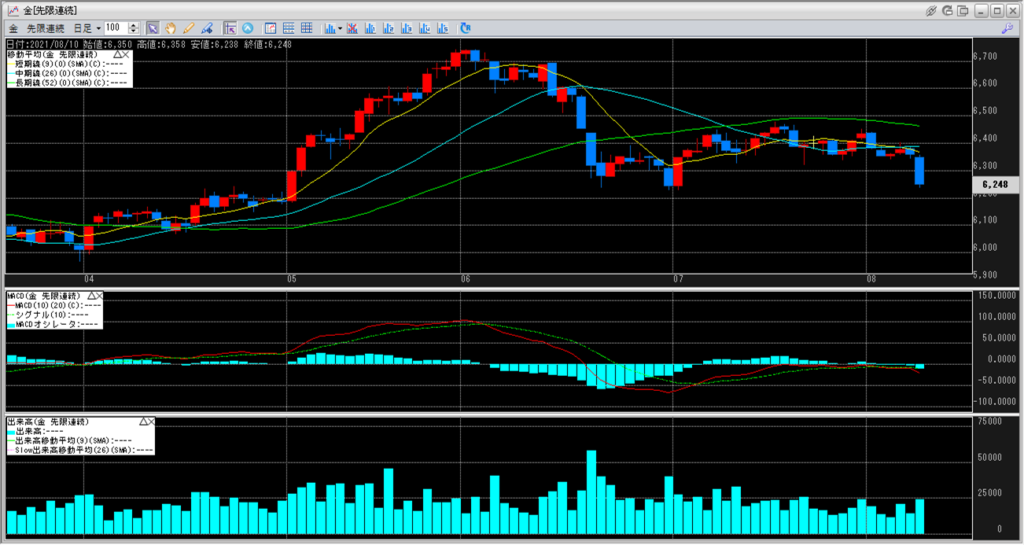Activate the hand pan tool

170,28
